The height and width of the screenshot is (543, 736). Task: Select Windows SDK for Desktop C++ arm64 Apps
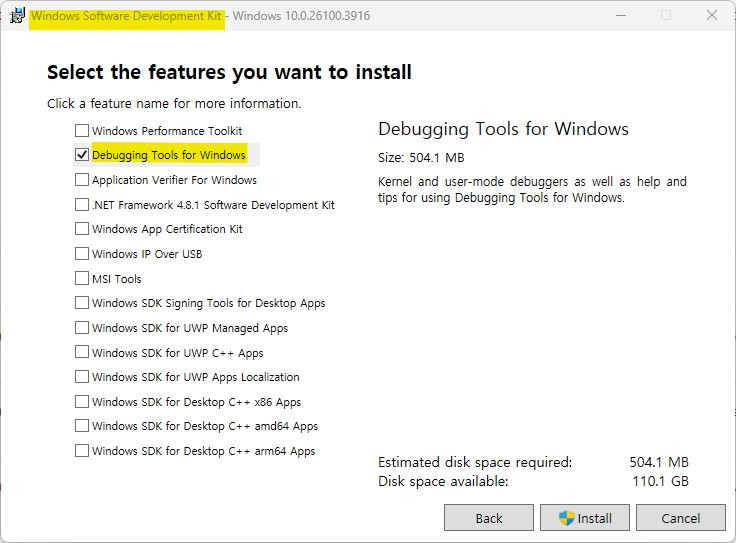82,451
